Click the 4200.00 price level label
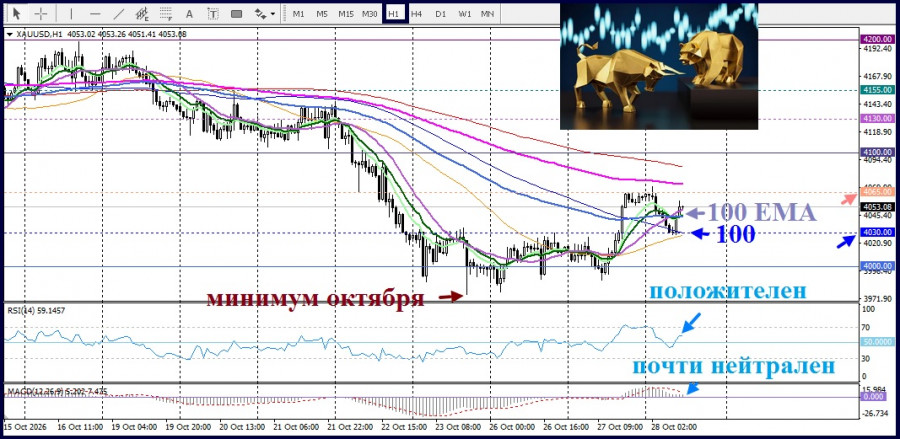Image resolution: width=900 pixels, height=439 pixels. pos(878,39)
